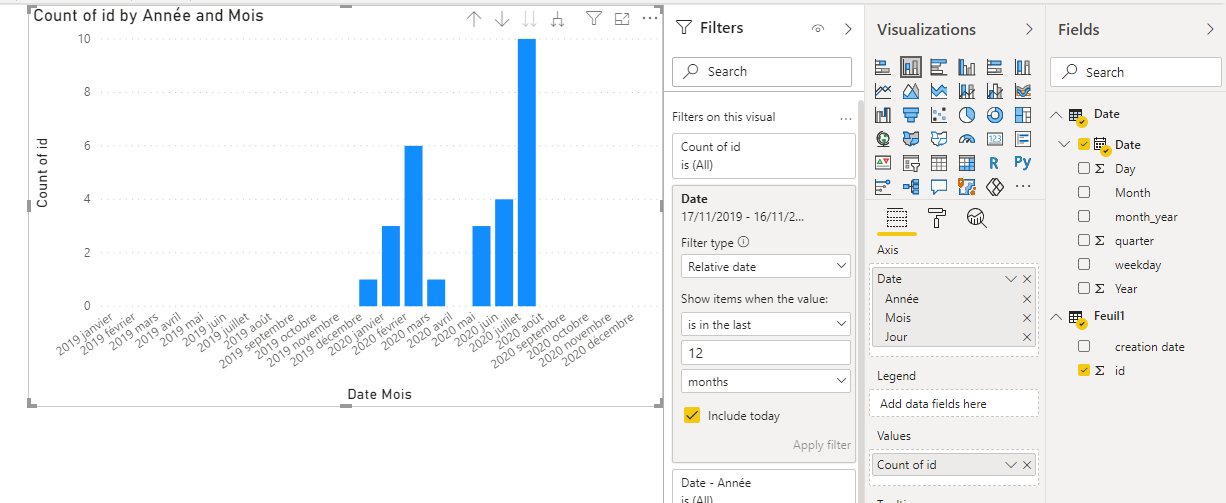Switch to the Analytics magnifier tab

coord(977,217)
